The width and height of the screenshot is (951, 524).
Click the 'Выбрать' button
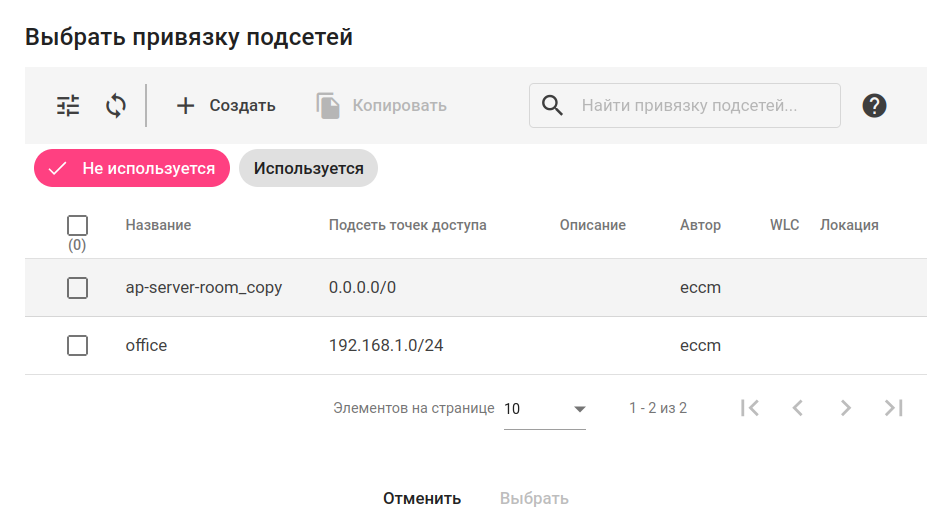pyautogui.click(x=534, y=498)
